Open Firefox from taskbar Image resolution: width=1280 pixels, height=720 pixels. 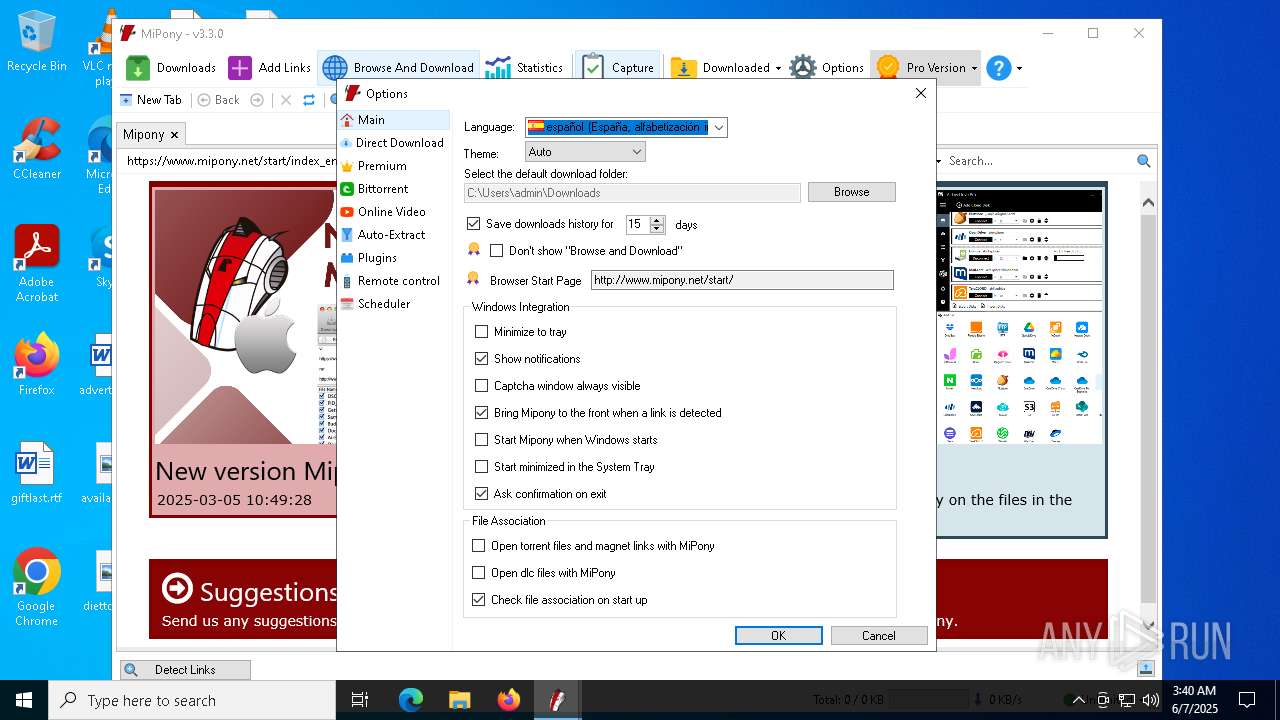click(508, 700)
